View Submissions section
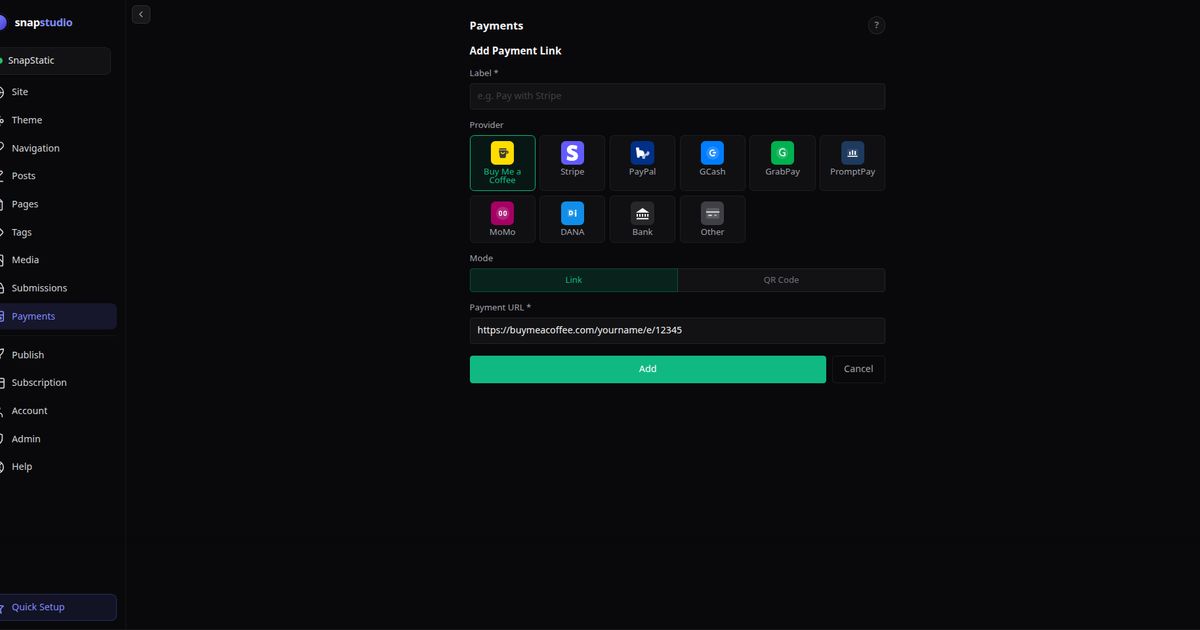The width and height of the screenshot is (1200, 630). pyautogui.click(x=58, y=288)
